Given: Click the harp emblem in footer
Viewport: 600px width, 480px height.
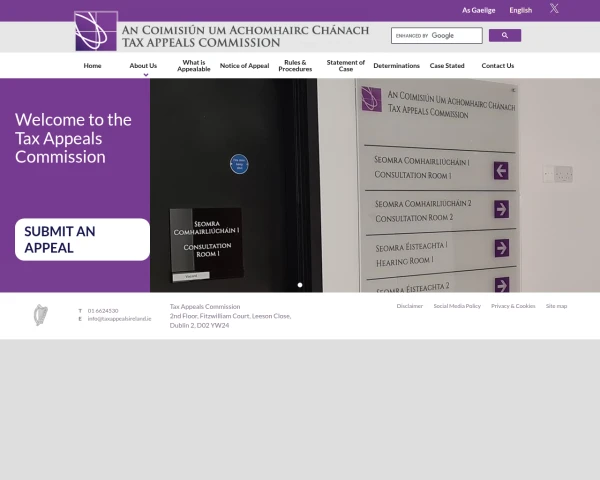Looking at the screenshot, I should point(41,315).
